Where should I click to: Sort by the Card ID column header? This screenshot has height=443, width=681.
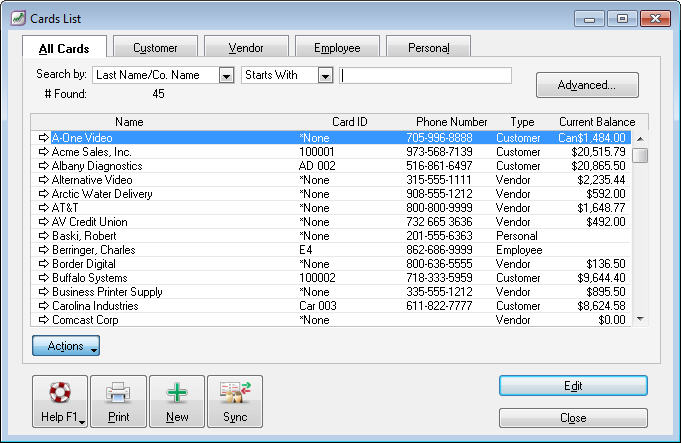pyautogui.click(x=350, y=122)
